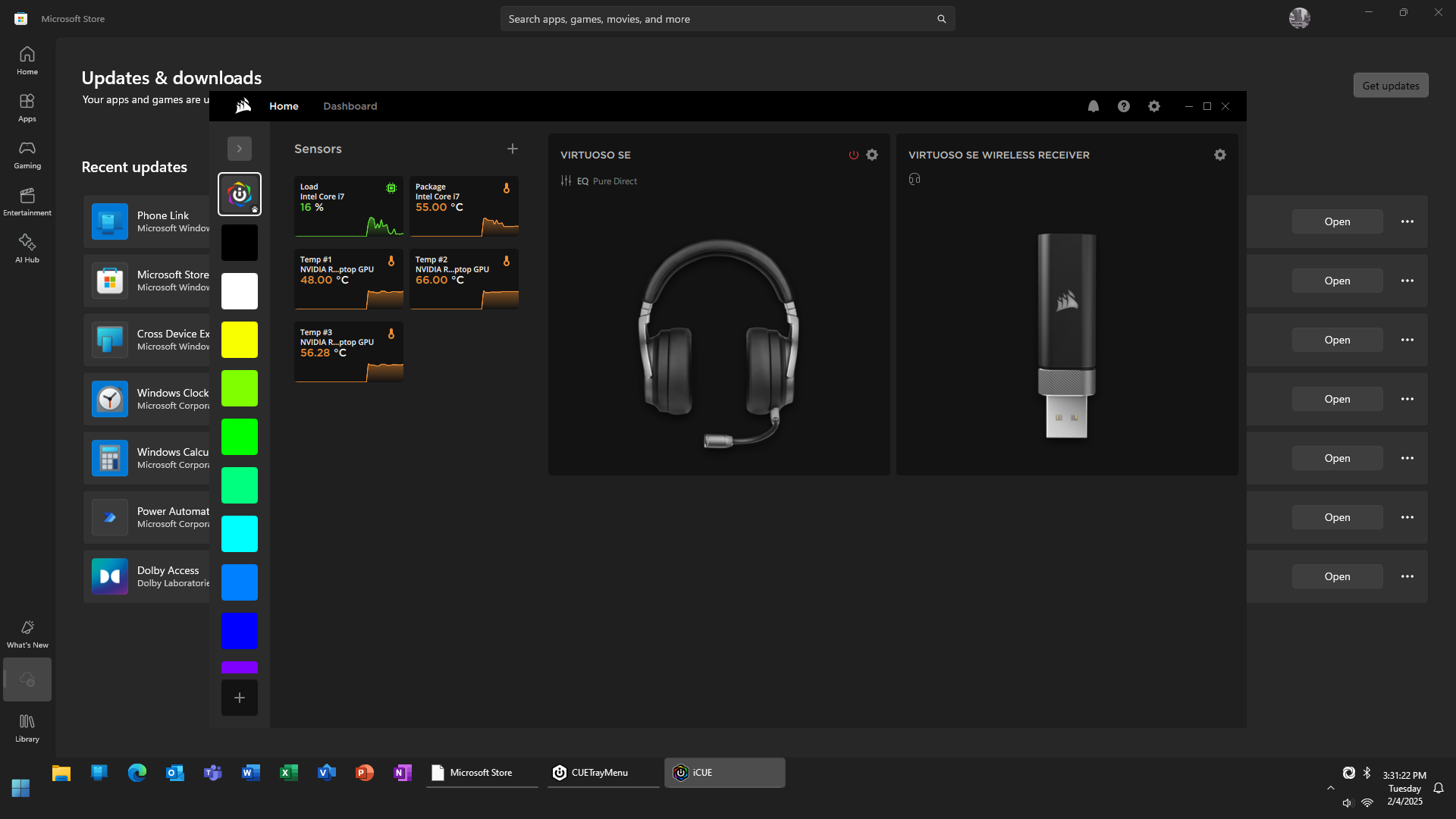Expand the iCUE profiles sidebar chevron
Image resolution: width=1456 pixels, height=819 pixels.
coord(240,149)
